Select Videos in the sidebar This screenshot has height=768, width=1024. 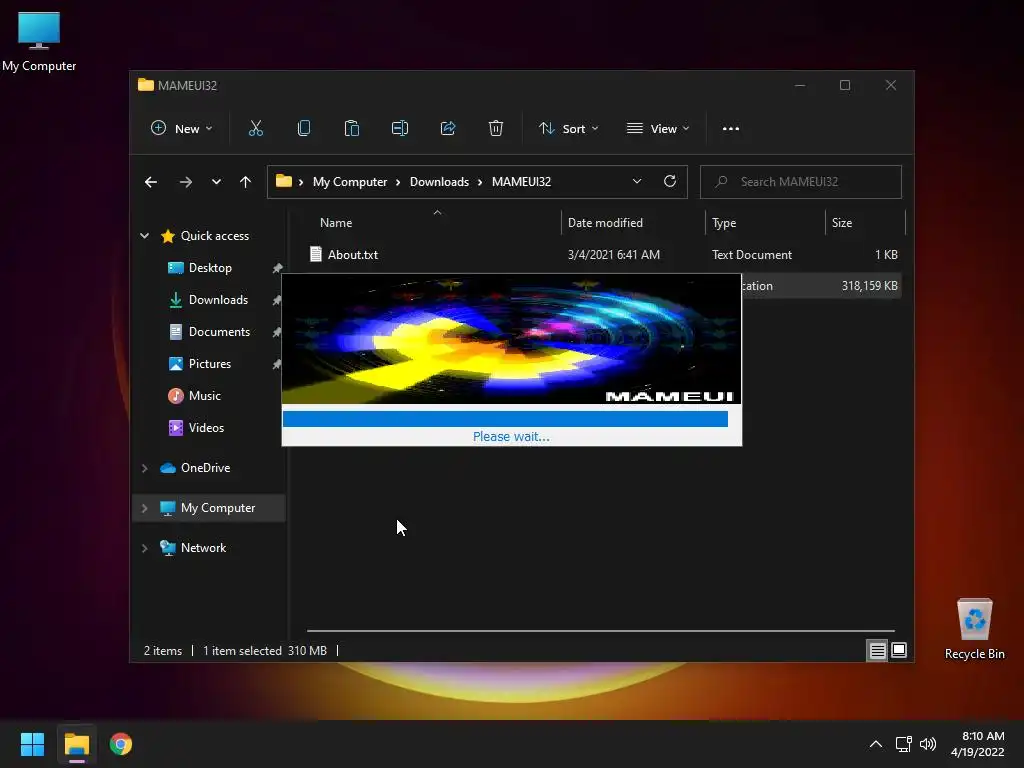[206, 428]
